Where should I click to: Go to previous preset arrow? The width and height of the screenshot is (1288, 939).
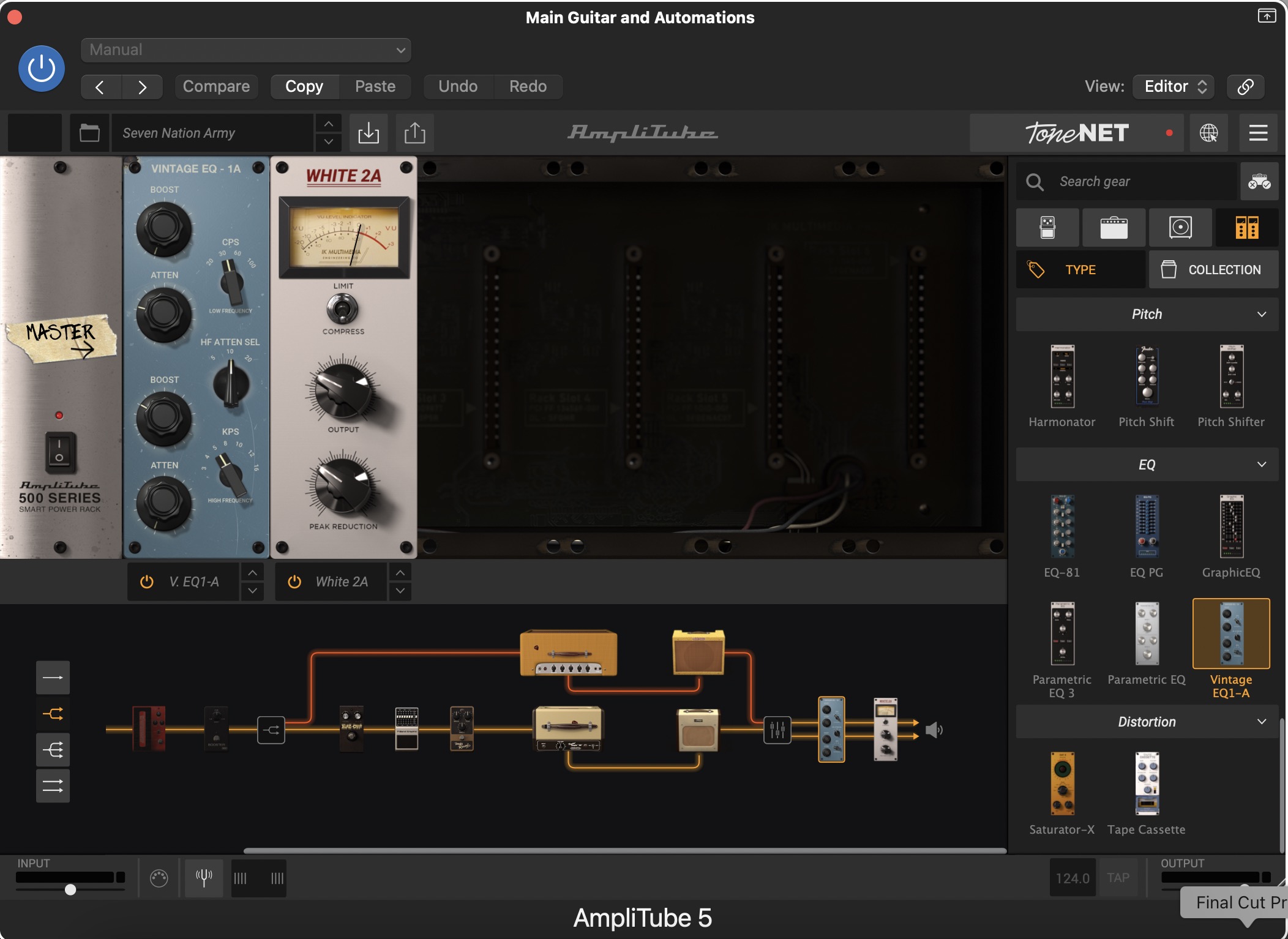click(100, 87)
